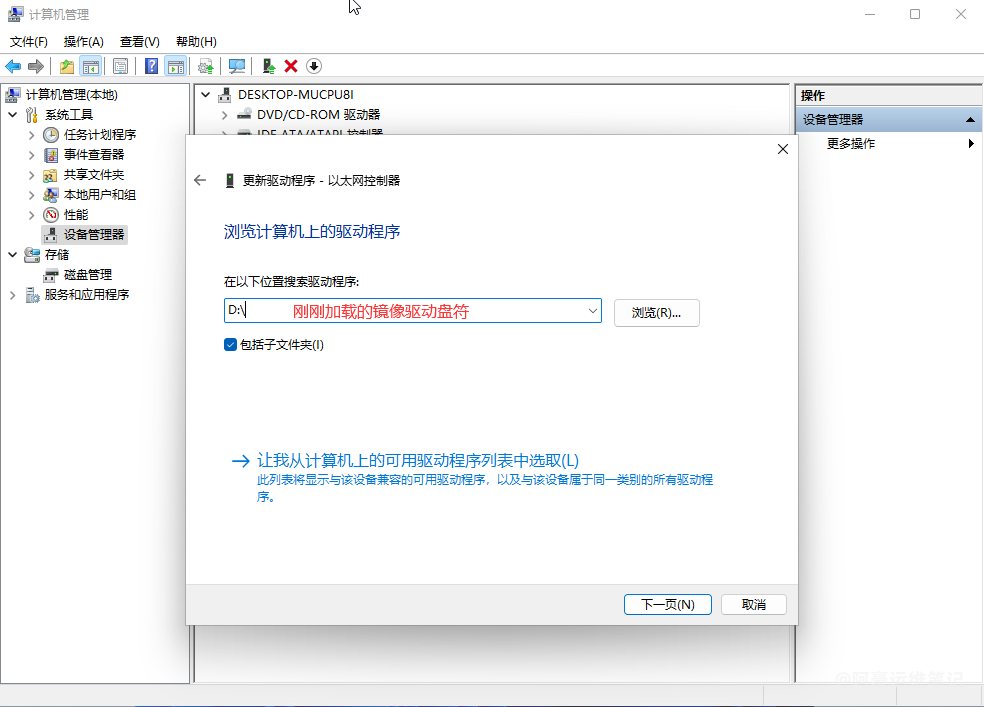The height and width of the screenshot is (707, 984).
Task: Click the black down-arrow disable device icon
Action: click(x=314, y=66)
